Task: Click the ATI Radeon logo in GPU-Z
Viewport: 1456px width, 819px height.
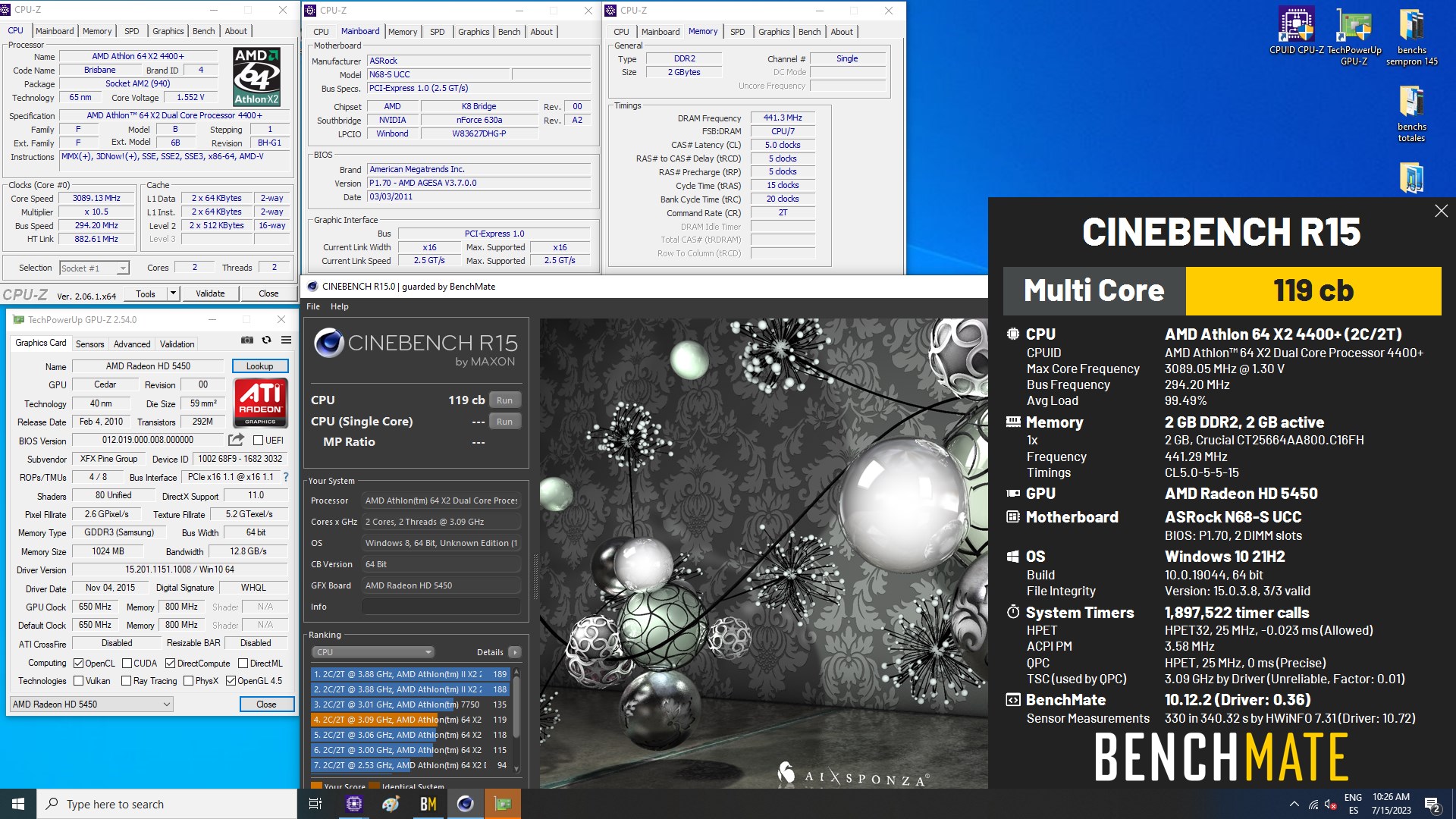Action: tap(260, 403)
